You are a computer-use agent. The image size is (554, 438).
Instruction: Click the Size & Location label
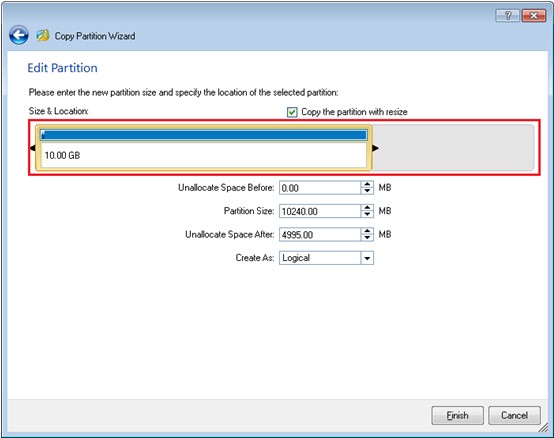click(x=58, y=111)
